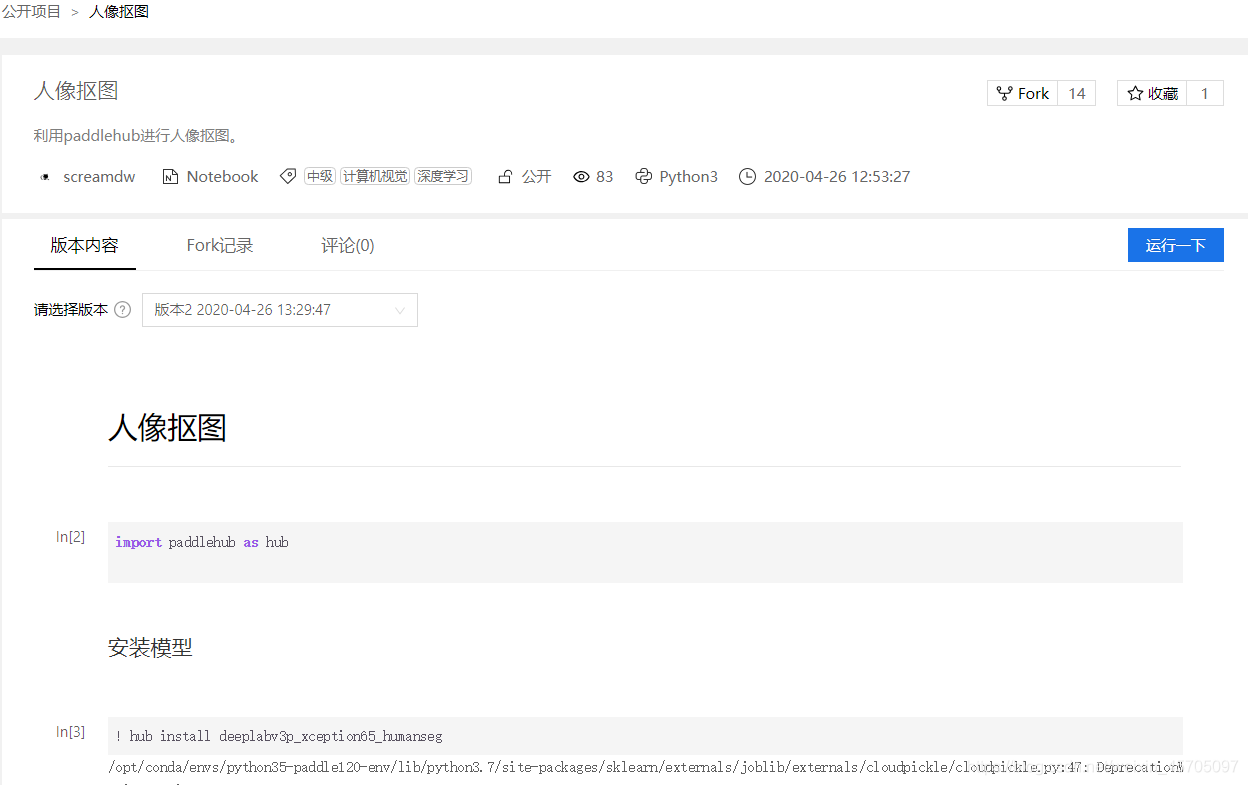Click the Fork count 14
The height and width of the screenshot is (785, 1248).
coord(1077,93)
